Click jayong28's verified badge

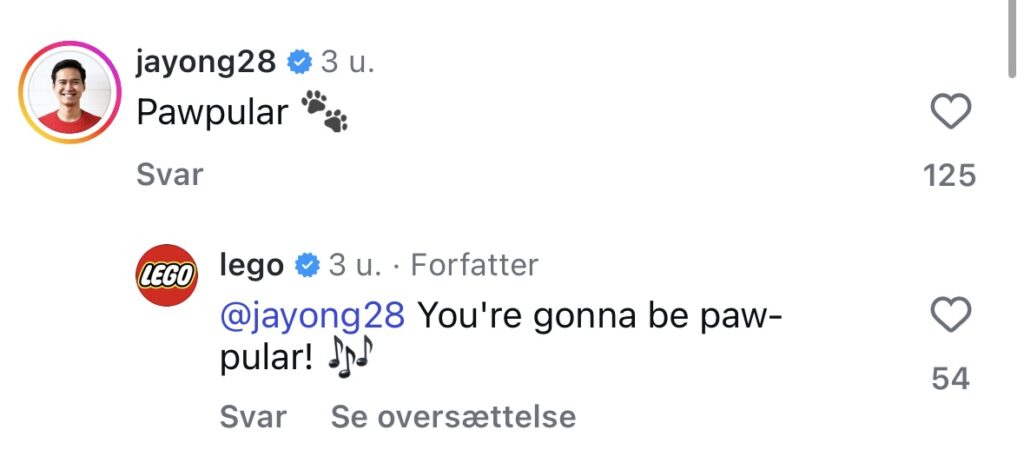[298, 63]
